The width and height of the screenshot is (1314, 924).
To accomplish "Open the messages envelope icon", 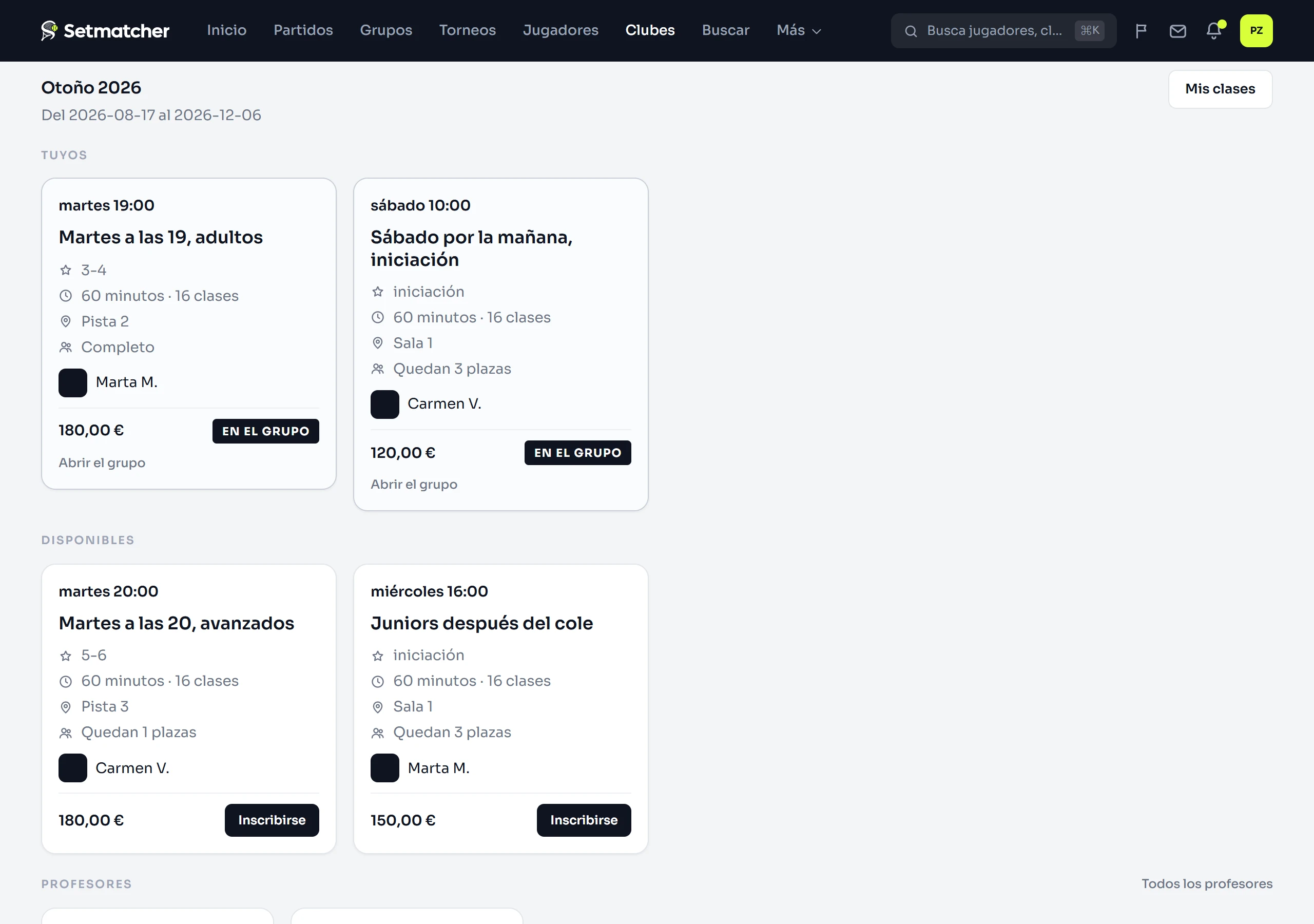I will click(x=1177, y=31).
